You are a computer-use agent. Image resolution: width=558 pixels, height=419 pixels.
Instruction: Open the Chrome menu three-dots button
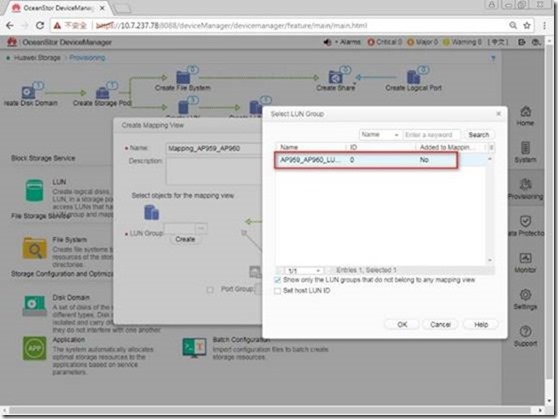coord(544,25)
